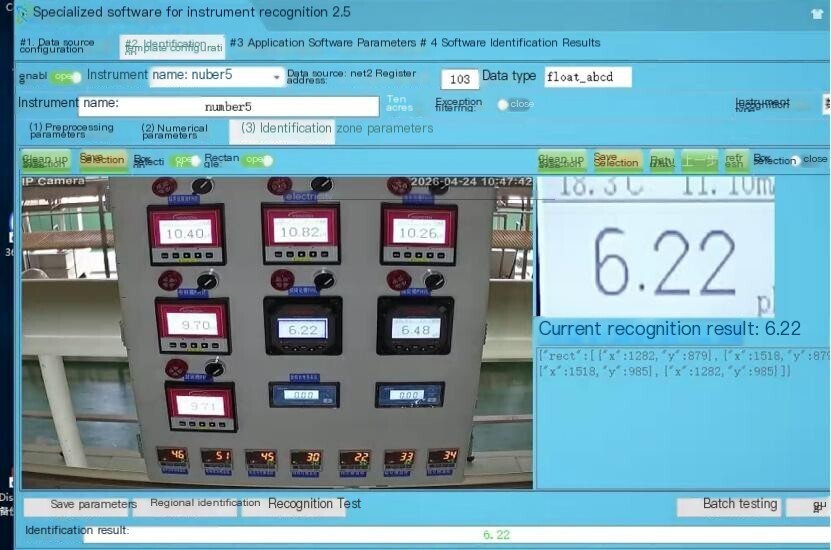Open the Instrument name dropdown showing nuber5
Viewport: 831px width, 550px height.
point(217,76)
